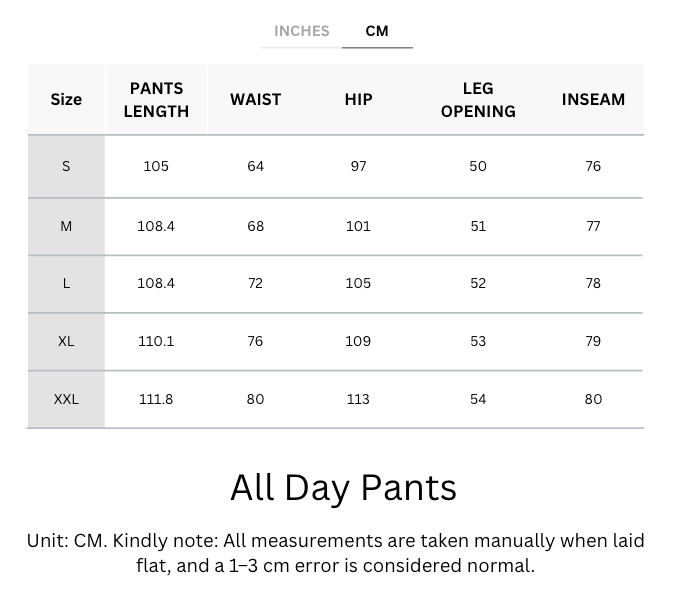Click the HIP column header
The image size is (674, 589).
358,99
